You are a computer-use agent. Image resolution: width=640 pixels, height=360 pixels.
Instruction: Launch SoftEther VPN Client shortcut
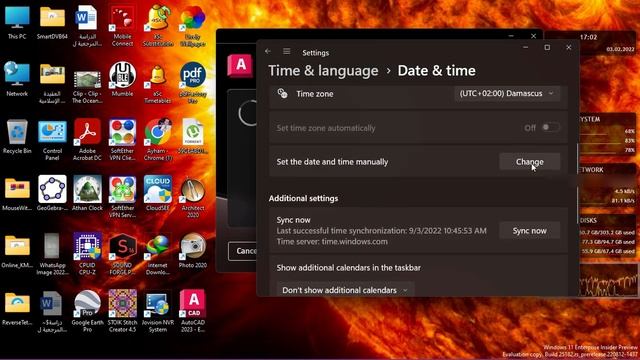tap(122, 140)
